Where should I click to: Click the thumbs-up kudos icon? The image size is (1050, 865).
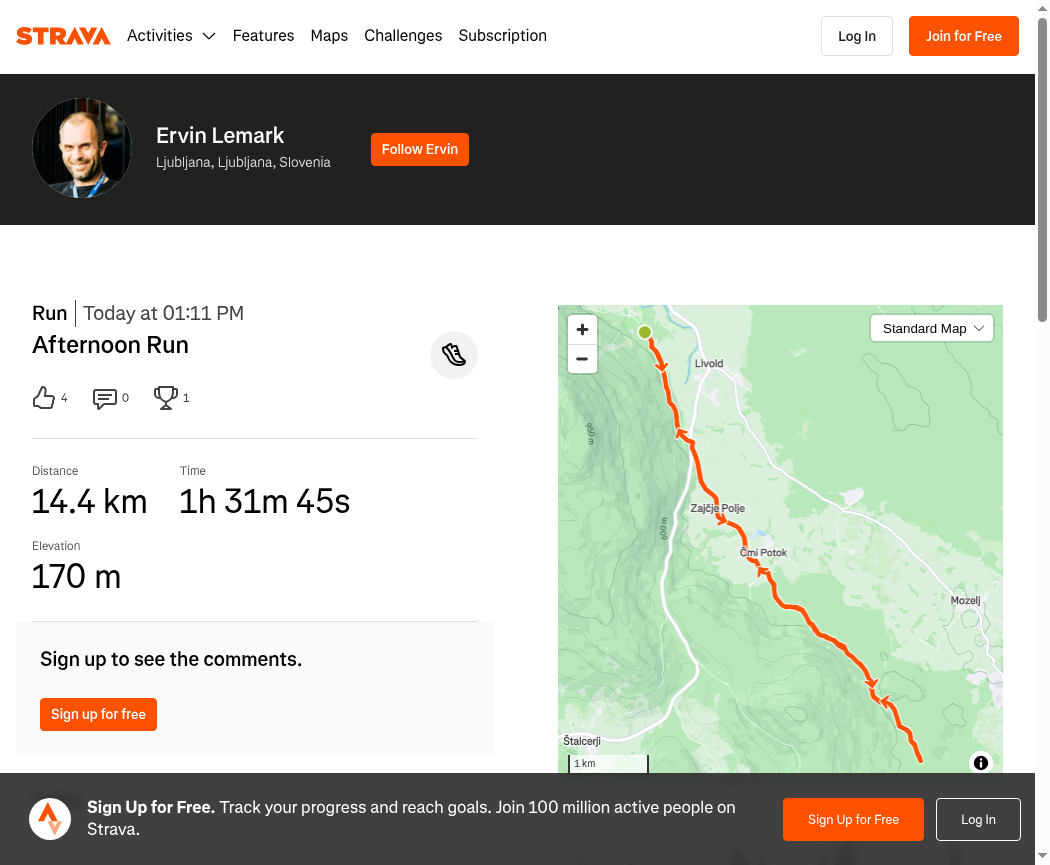[x=44, y=398]
